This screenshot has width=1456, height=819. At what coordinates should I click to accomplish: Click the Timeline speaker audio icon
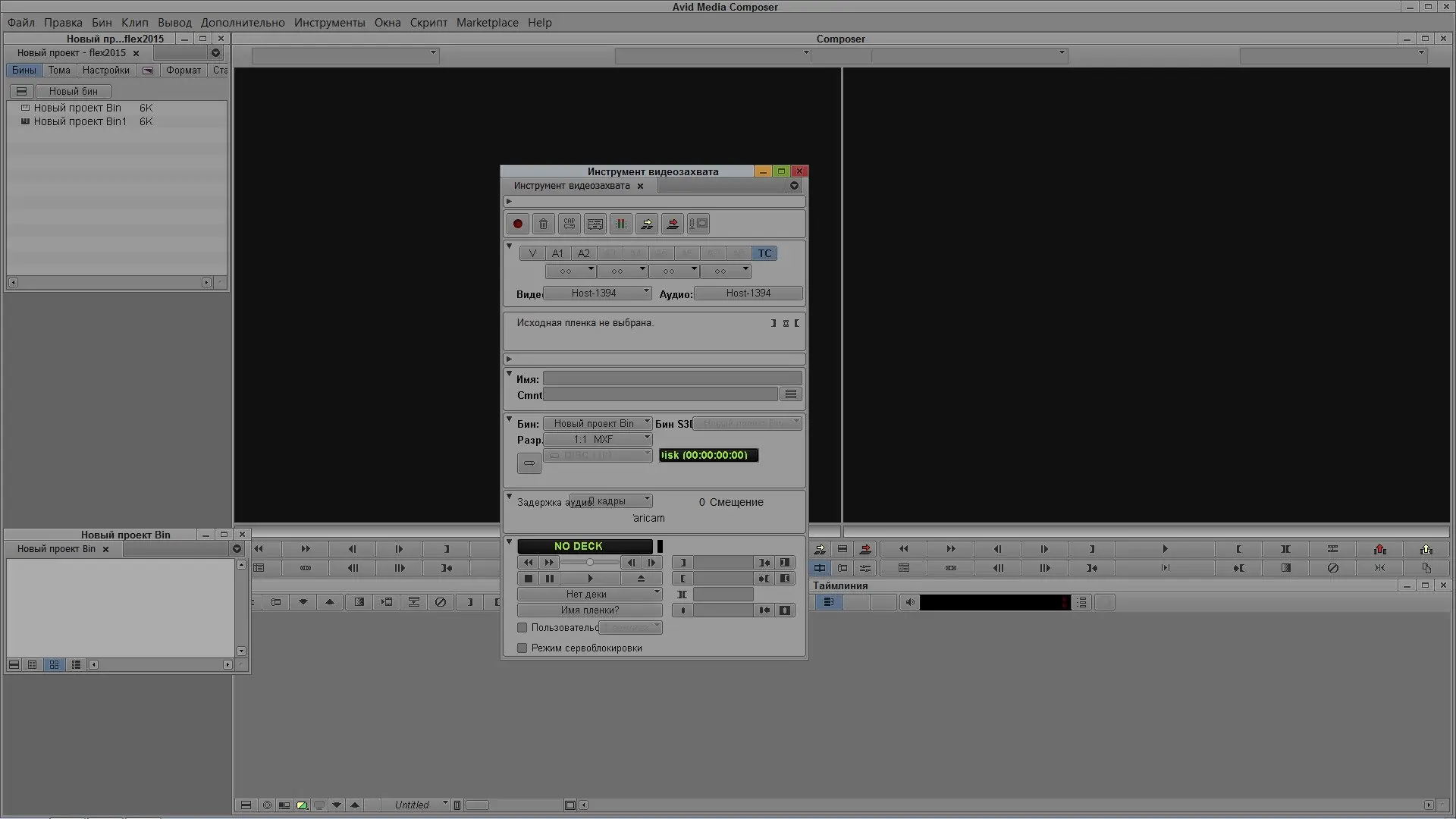[910, 603]
